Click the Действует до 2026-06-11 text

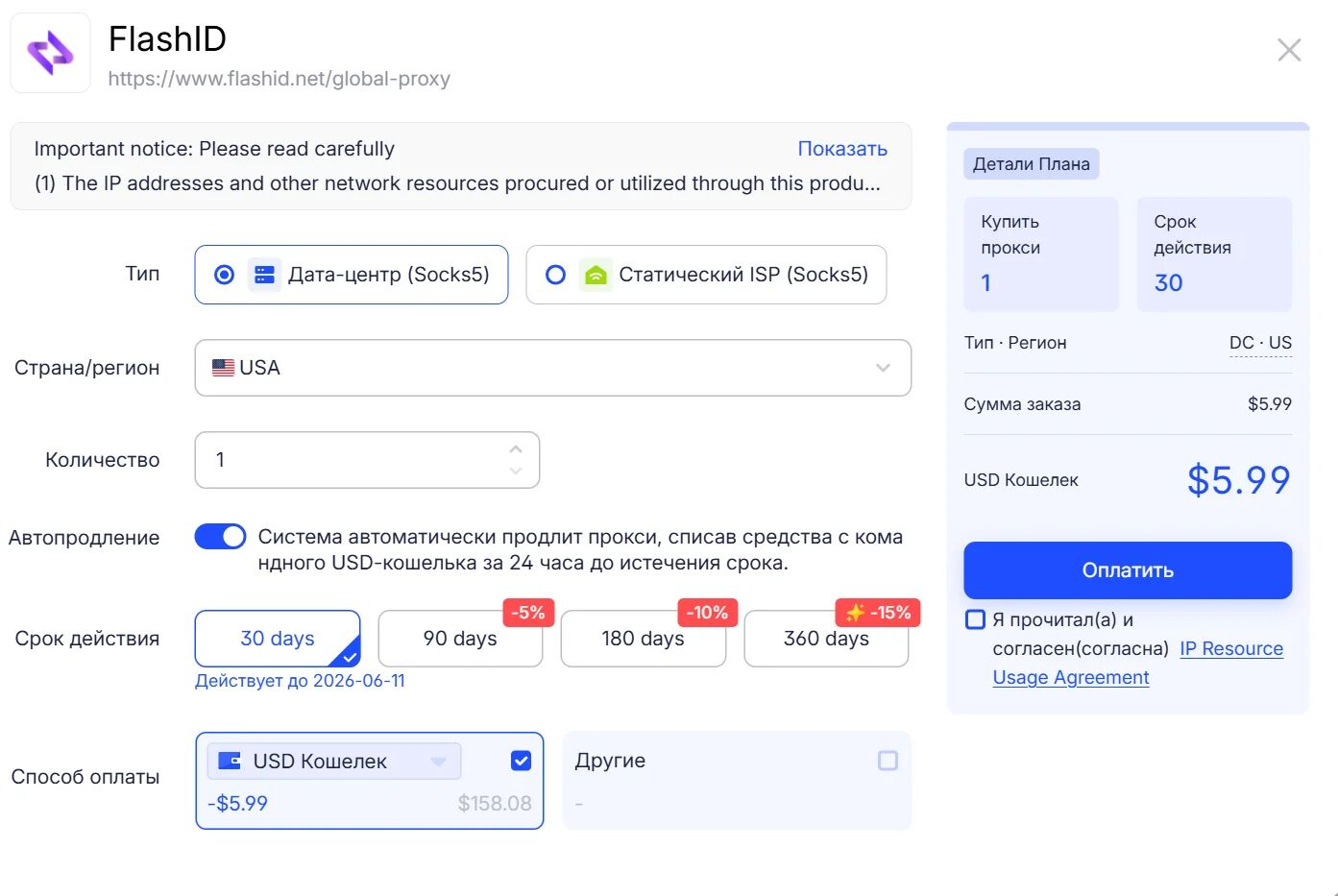click(300, 681)
